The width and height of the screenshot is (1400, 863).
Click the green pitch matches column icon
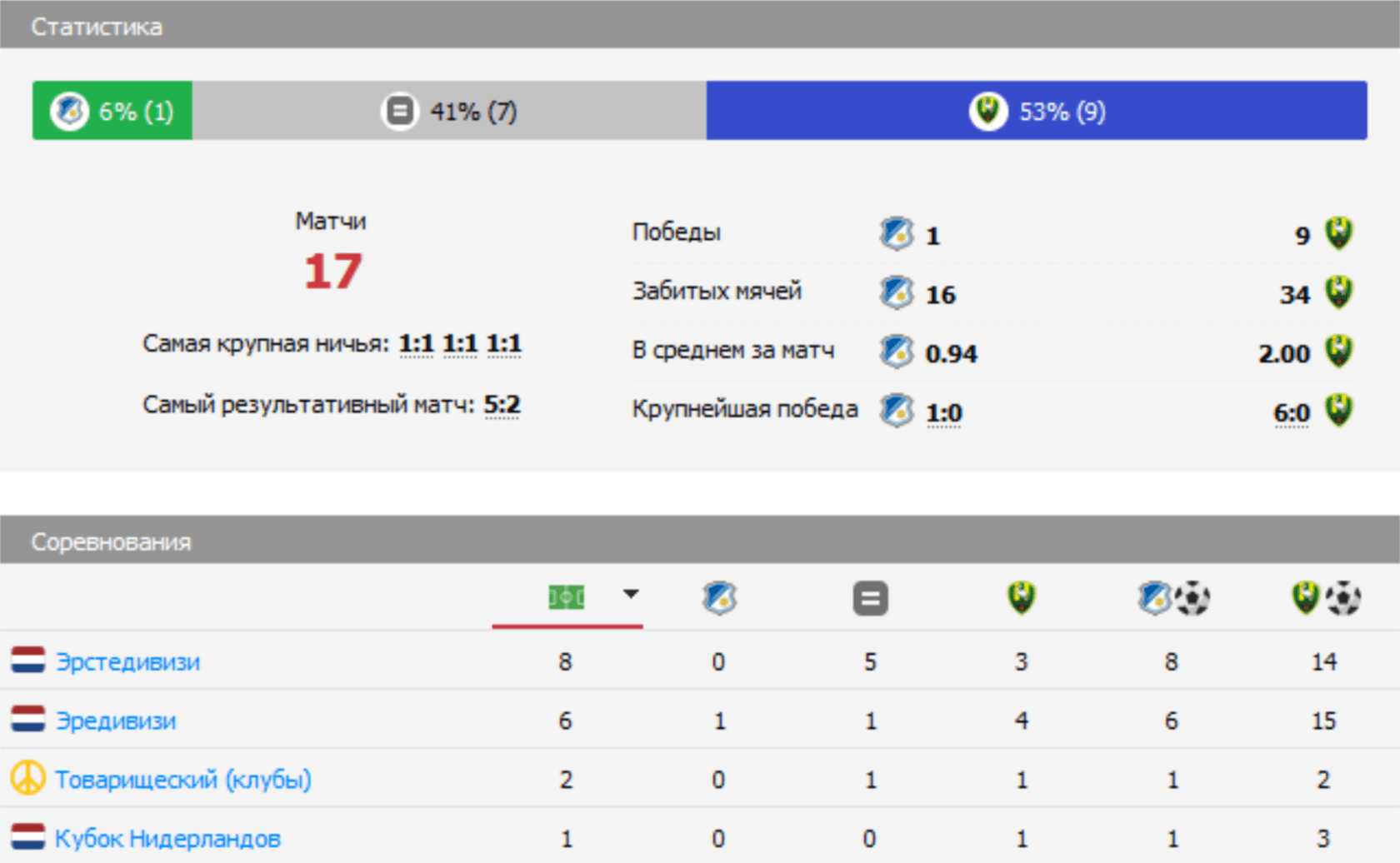566,597
